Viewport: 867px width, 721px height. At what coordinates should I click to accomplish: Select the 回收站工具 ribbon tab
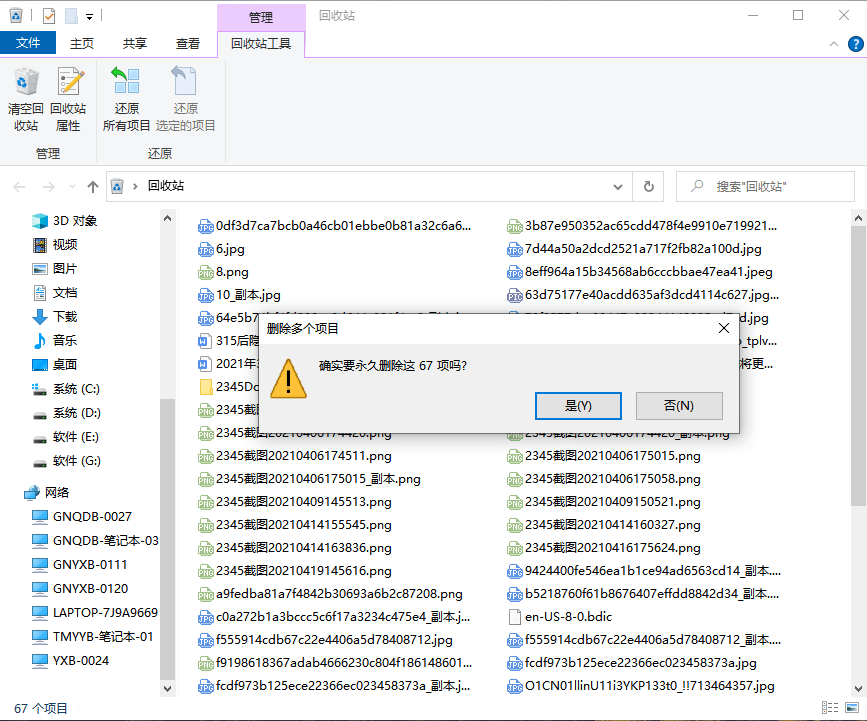[261, 44]
